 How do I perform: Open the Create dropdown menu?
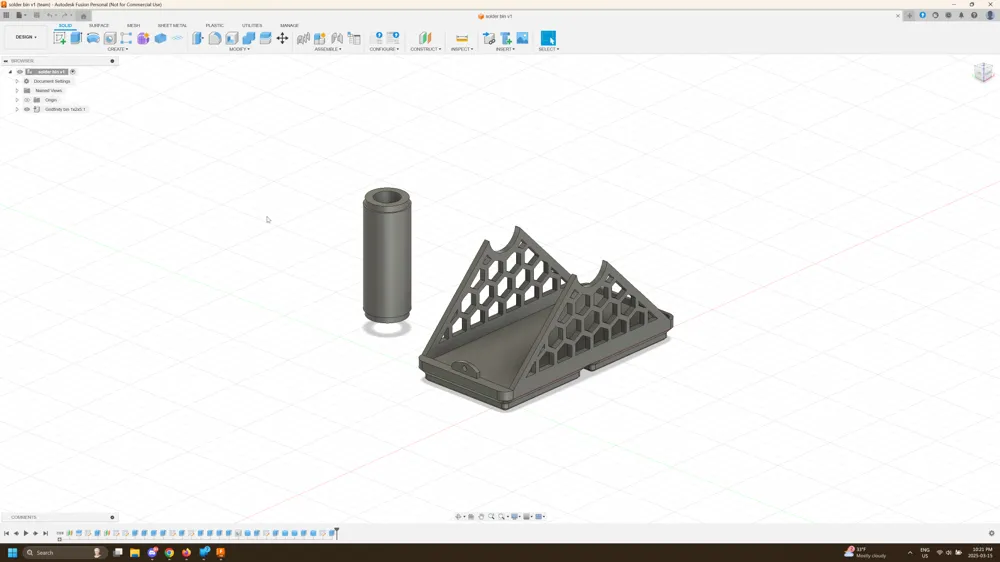click(x=117, y=49)
